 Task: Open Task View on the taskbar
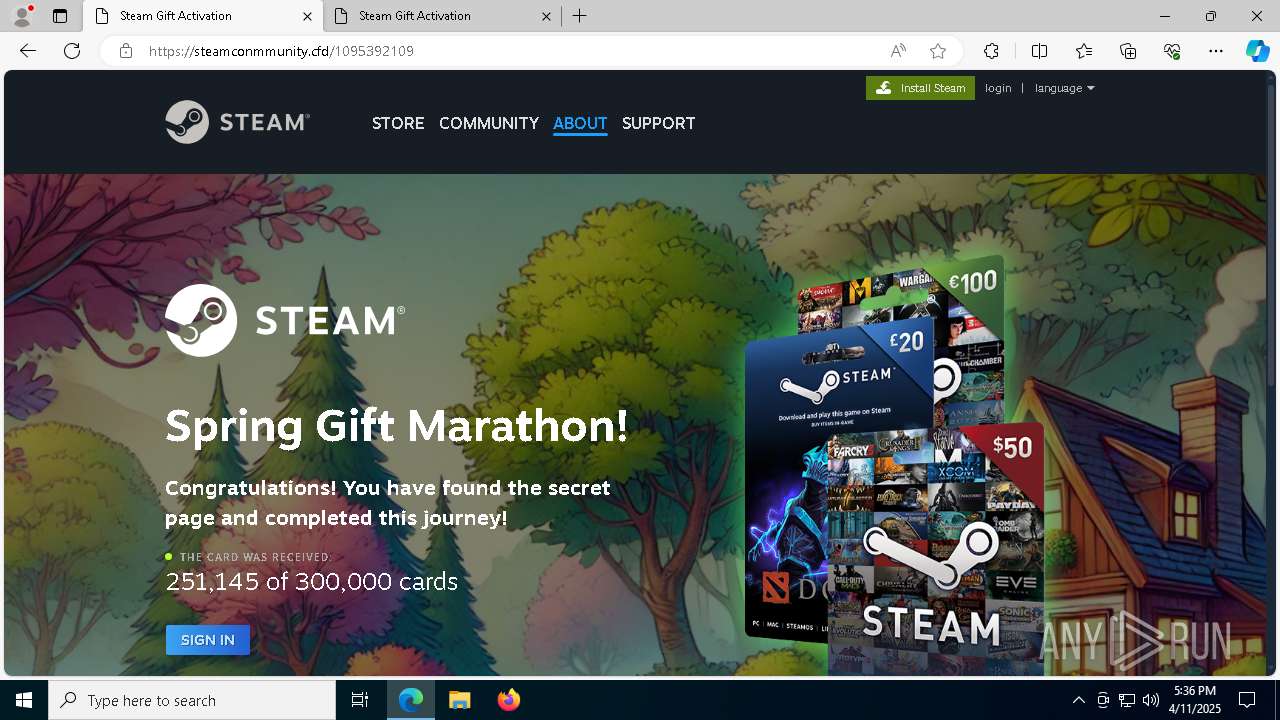tap(360, 700)
